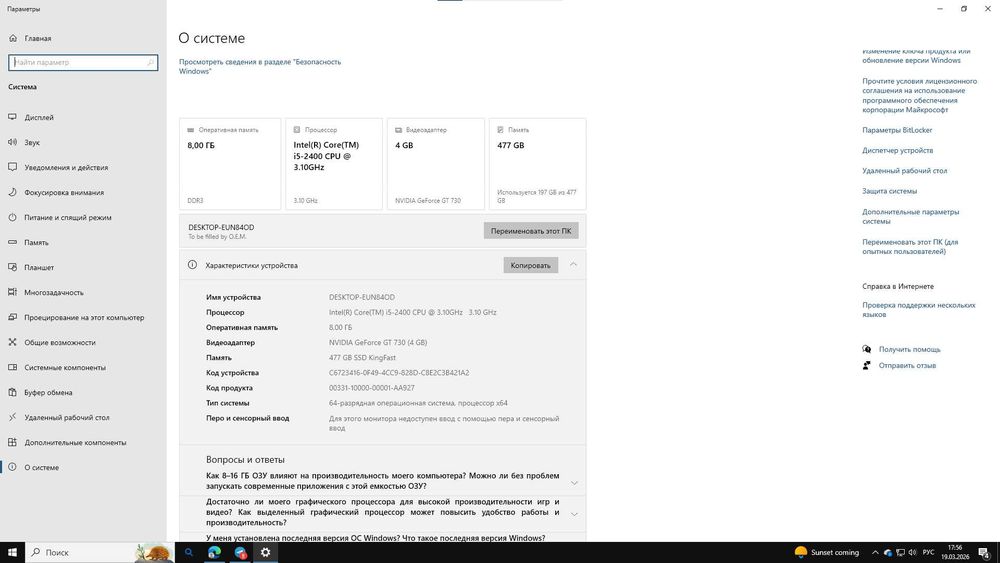Expand the 8–16 ГБ ОЗУ question
Image resolution: width=1000 pixels, height=563 pixels.
point(574,483)
